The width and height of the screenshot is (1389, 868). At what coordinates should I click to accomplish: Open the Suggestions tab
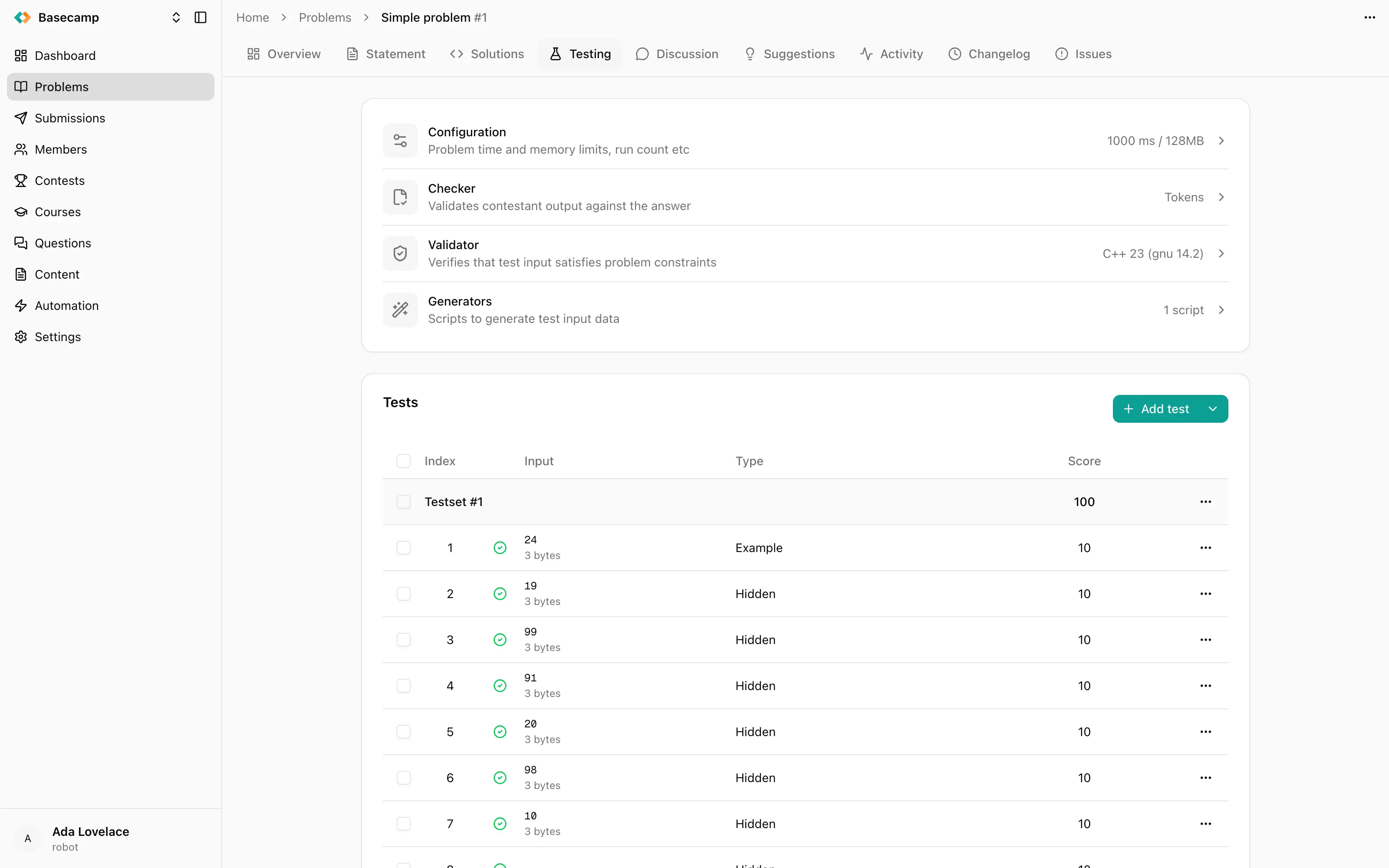(789, 54)
